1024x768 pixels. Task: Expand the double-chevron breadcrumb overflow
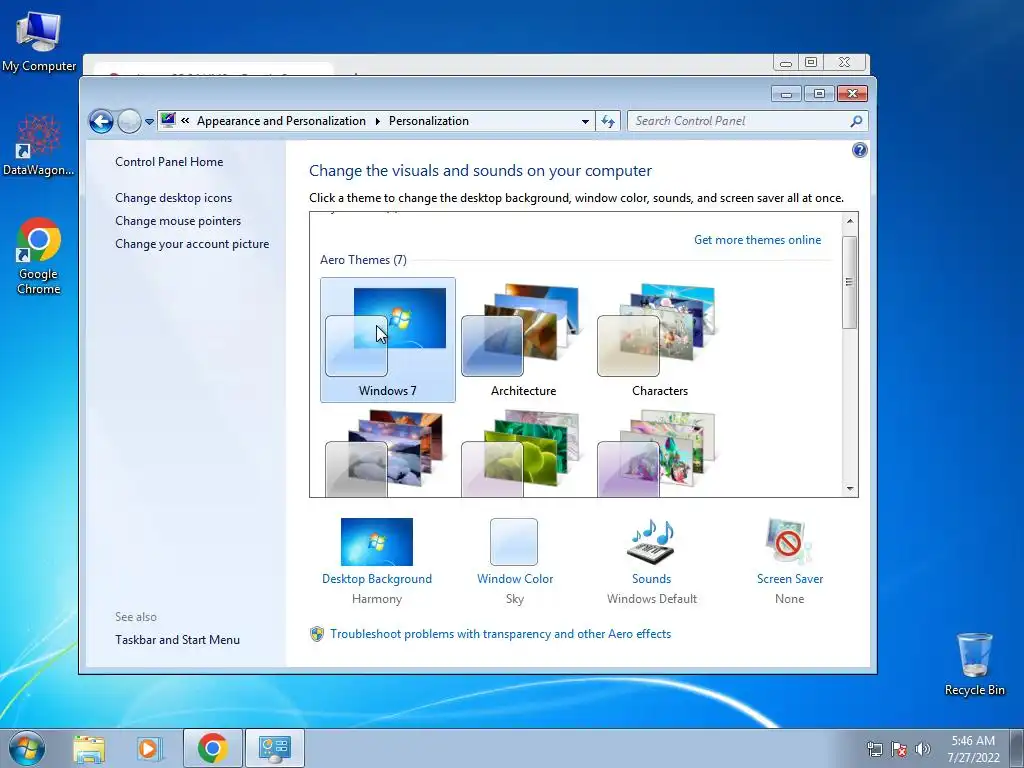(185, 120)
